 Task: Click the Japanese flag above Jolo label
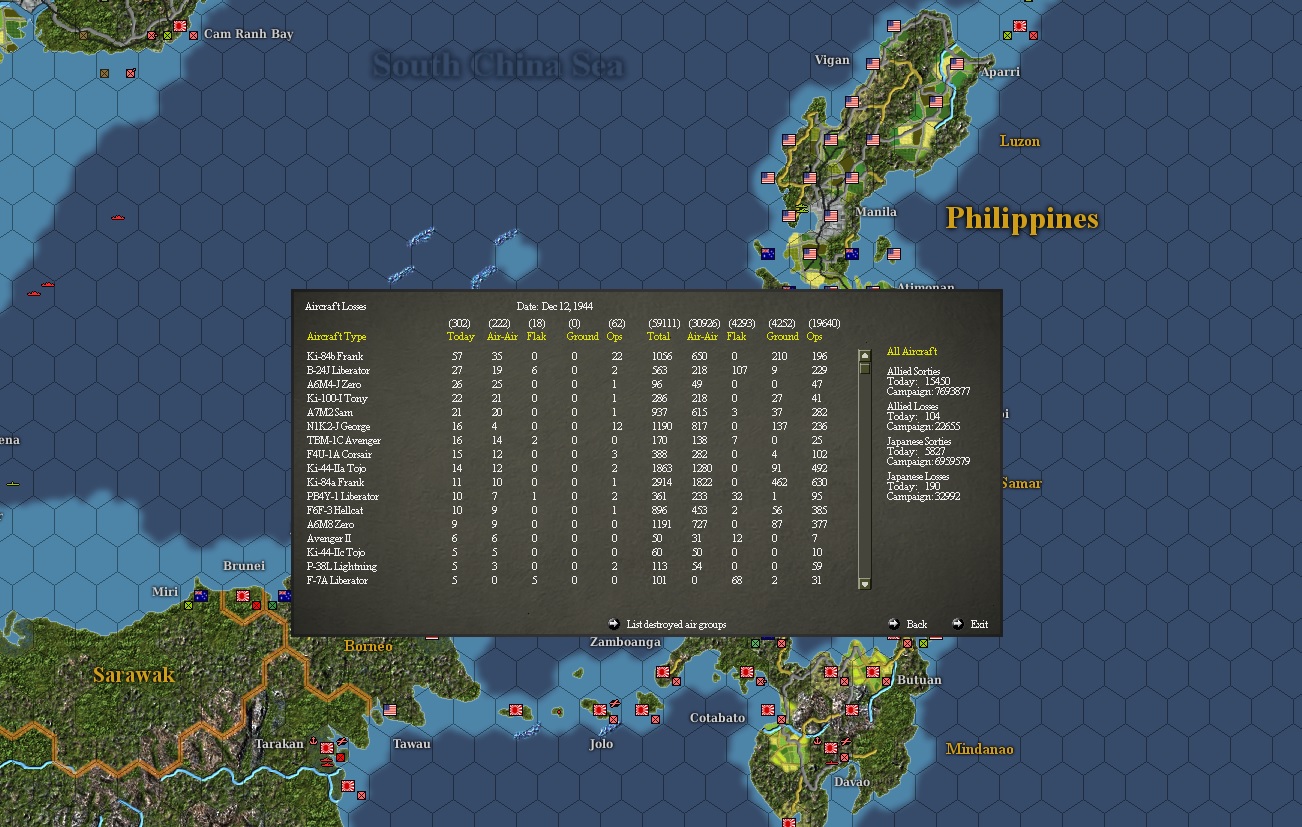click(x=600, y=710)
